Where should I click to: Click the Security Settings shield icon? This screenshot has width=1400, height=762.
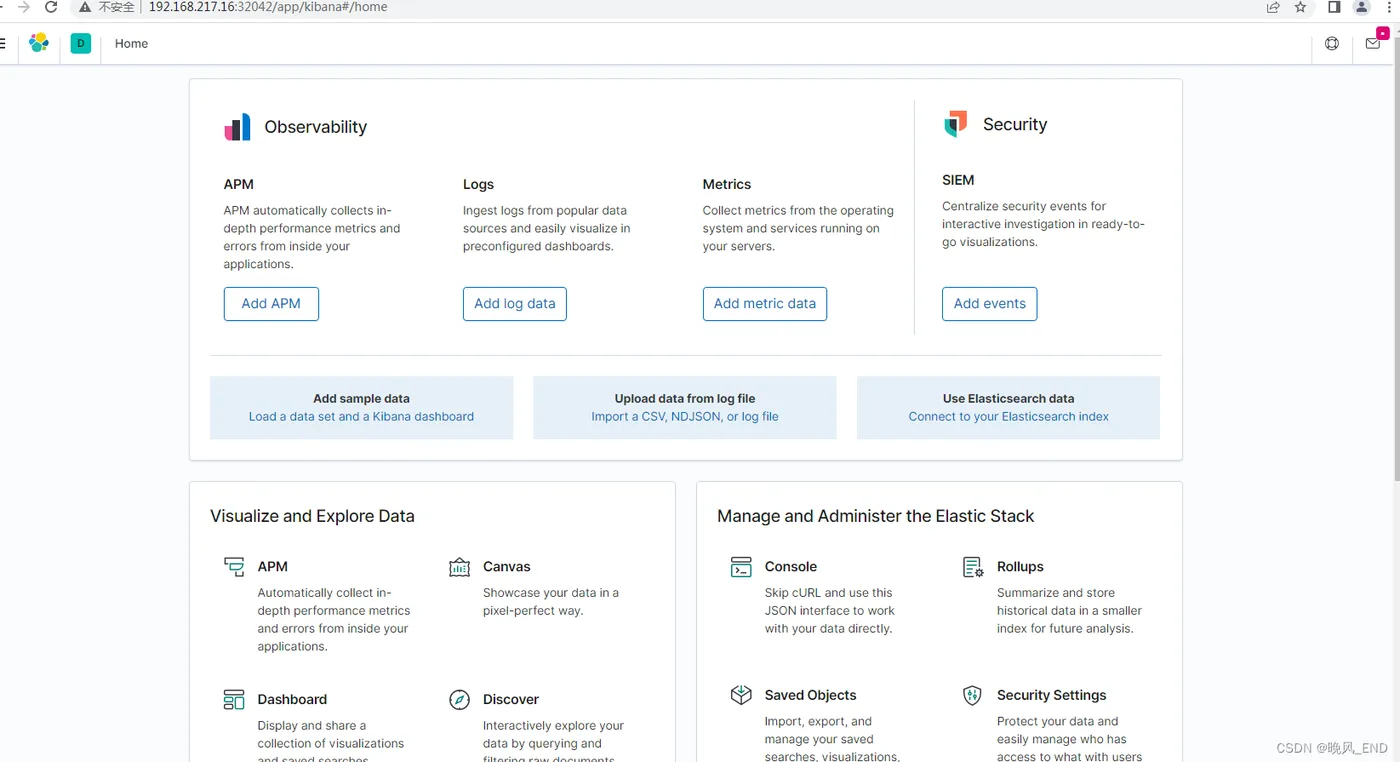click(x=972, y=695)
